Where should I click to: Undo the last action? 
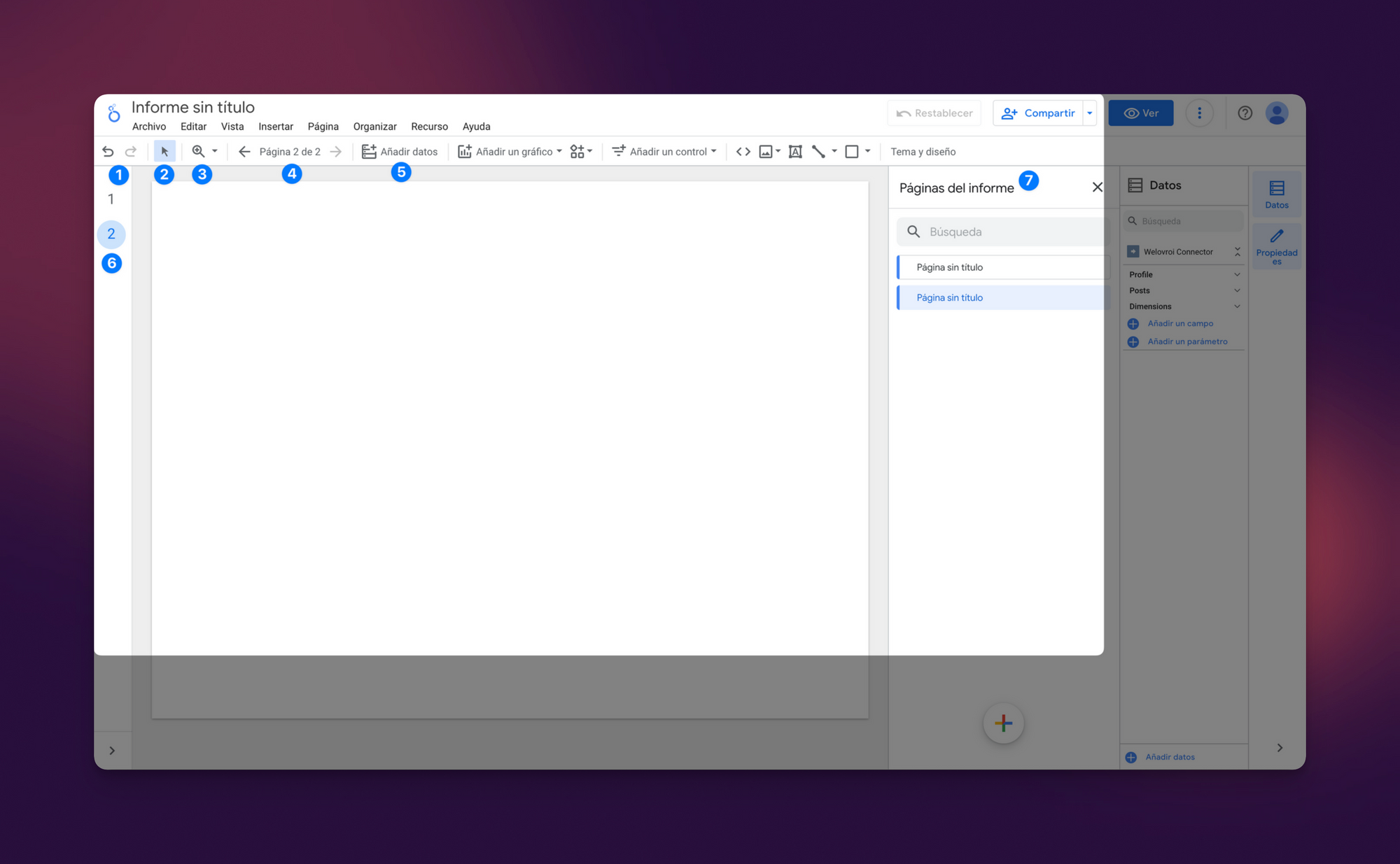(x=108, y=152)
